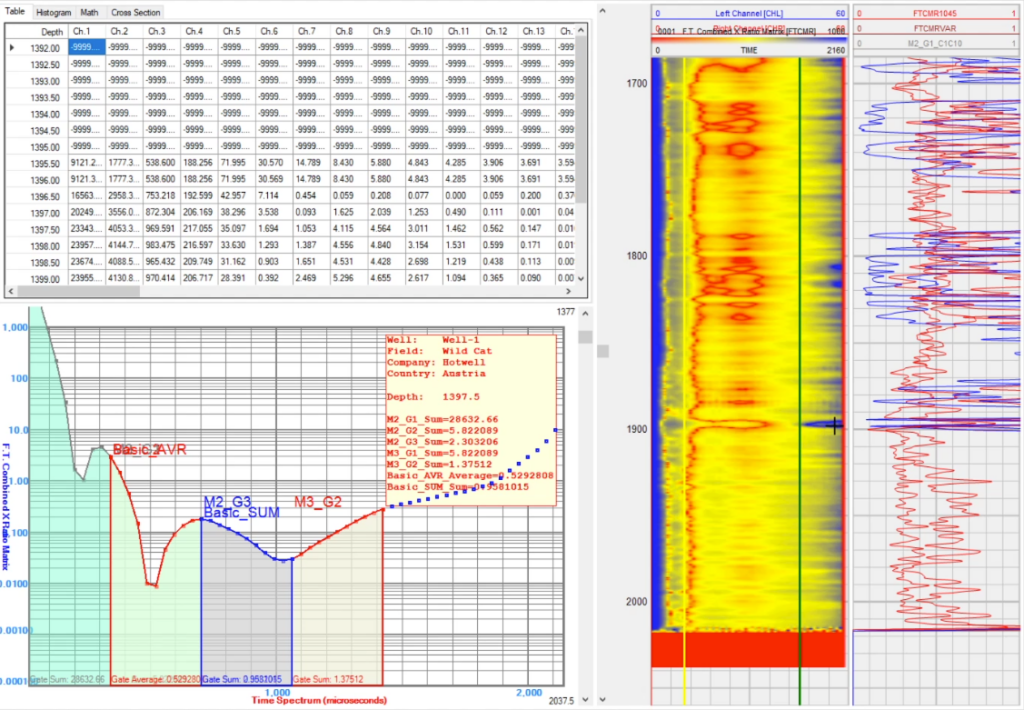1024x710 pixels.
Task: Click cell value 538.600 in row 1396.00
Action: tap(161, 180)
